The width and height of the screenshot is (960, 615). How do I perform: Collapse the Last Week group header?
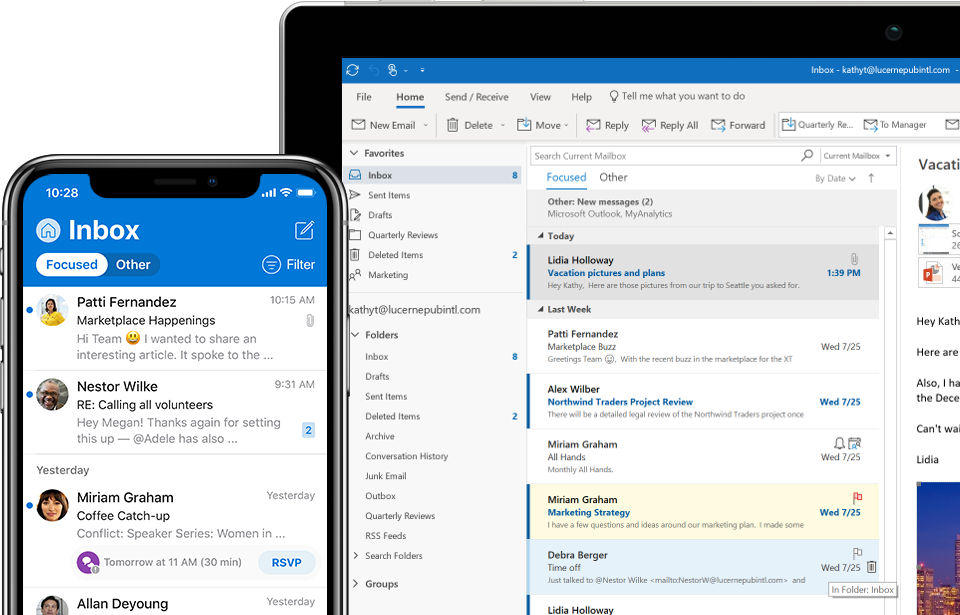541,309
